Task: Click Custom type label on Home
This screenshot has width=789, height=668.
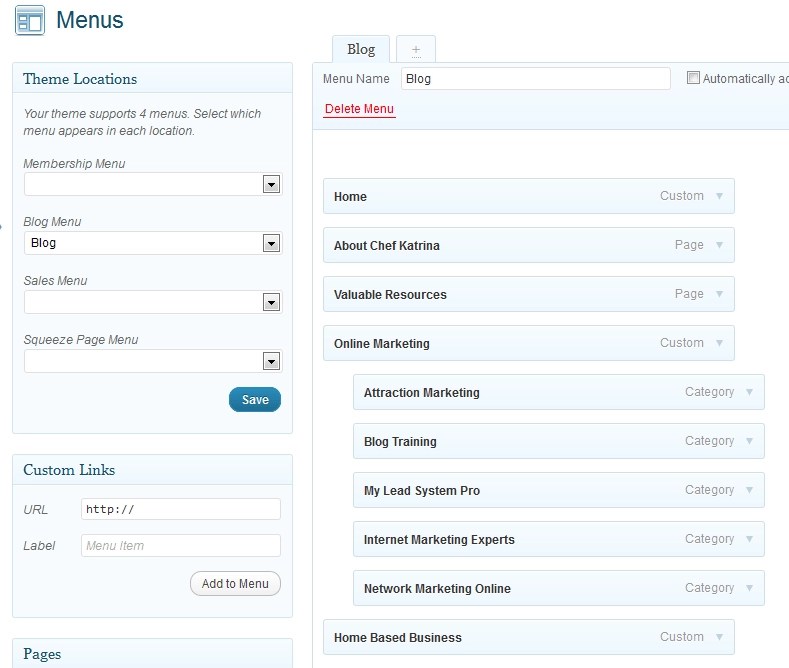Action: click(x=682, y=196)
